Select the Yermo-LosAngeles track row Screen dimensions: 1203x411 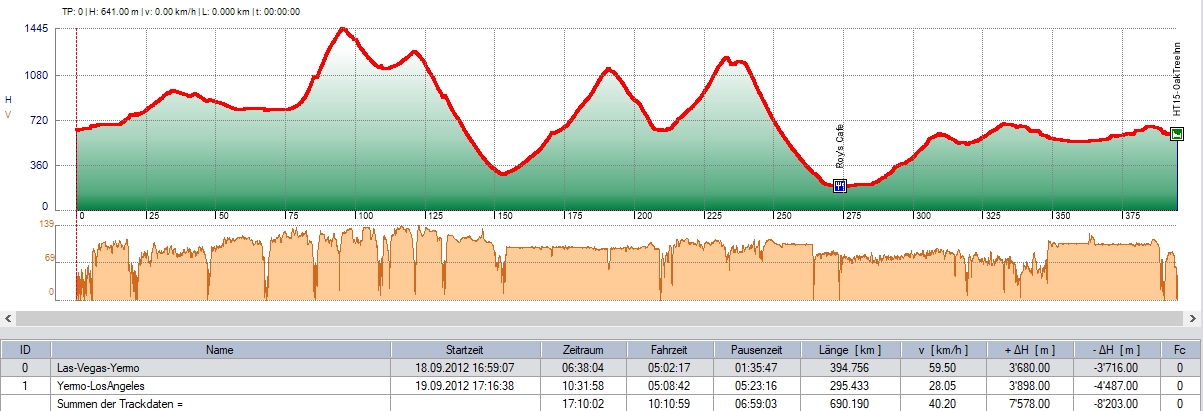click(x=218, y=384)
